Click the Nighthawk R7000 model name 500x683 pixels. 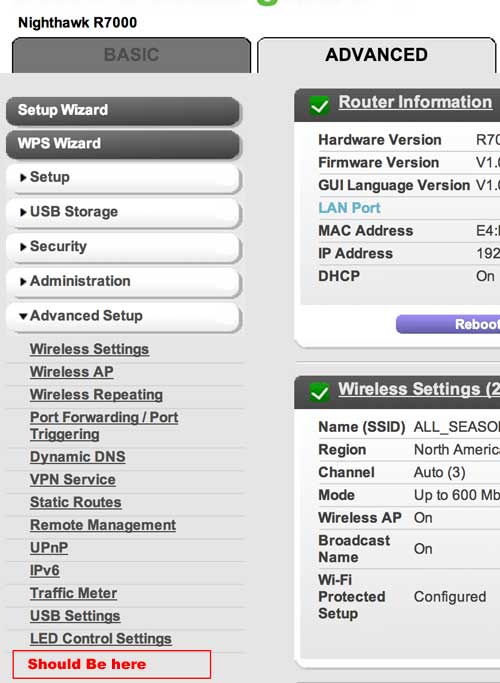[78, 23]
